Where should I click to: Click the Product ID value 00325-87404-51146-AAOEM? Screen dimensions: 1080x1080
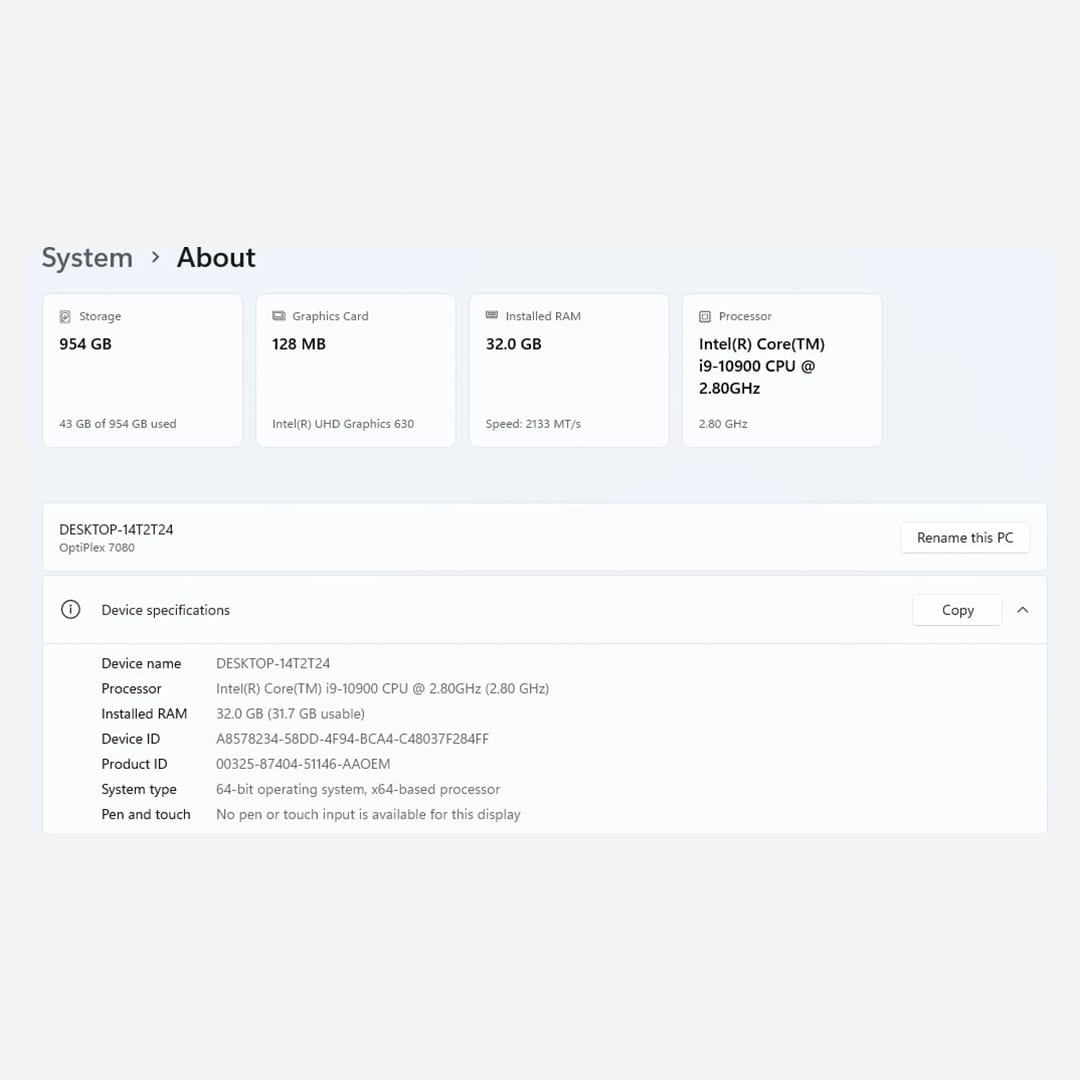click(x=303, y=764)
